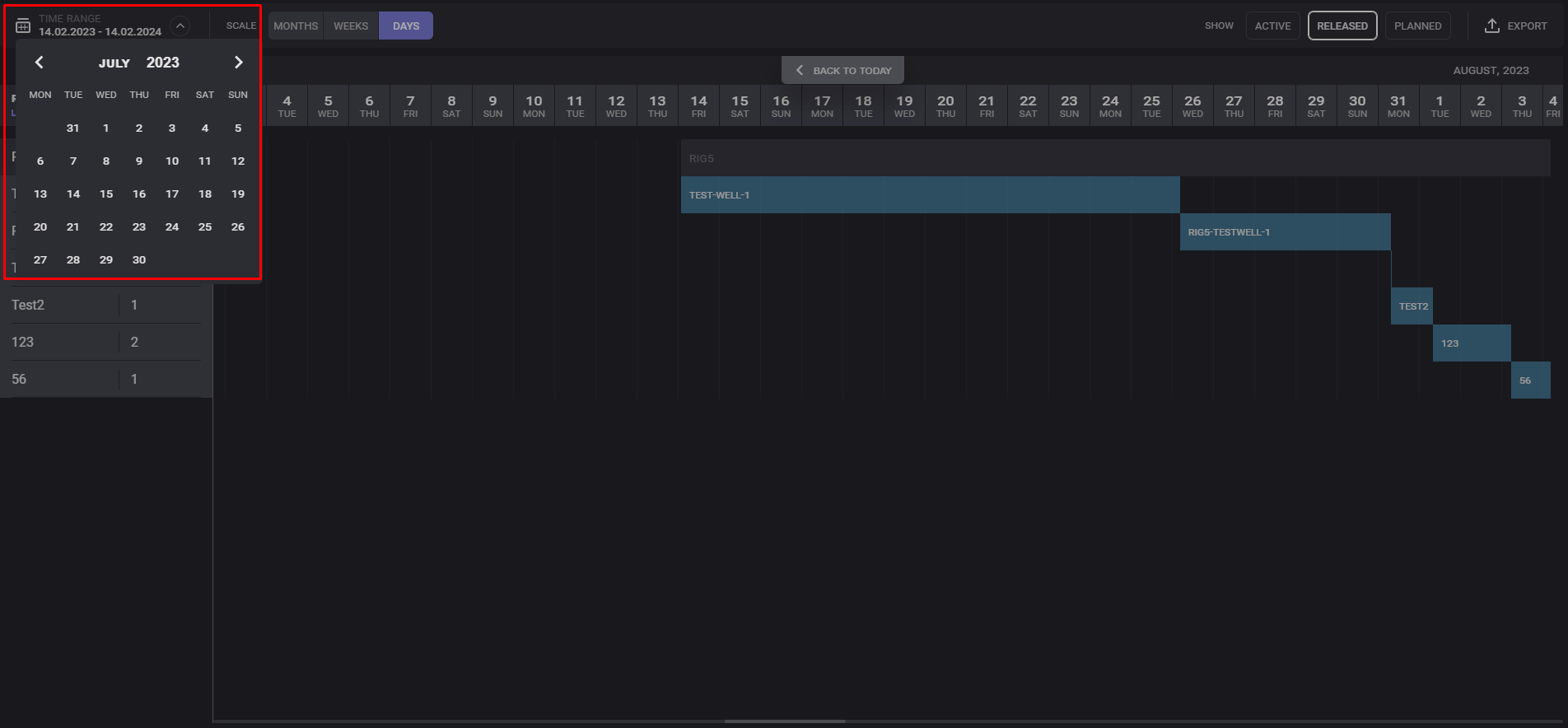Collapse the time range picker chevron
The image size is (1568, 728).
click(x=180, y=26)
